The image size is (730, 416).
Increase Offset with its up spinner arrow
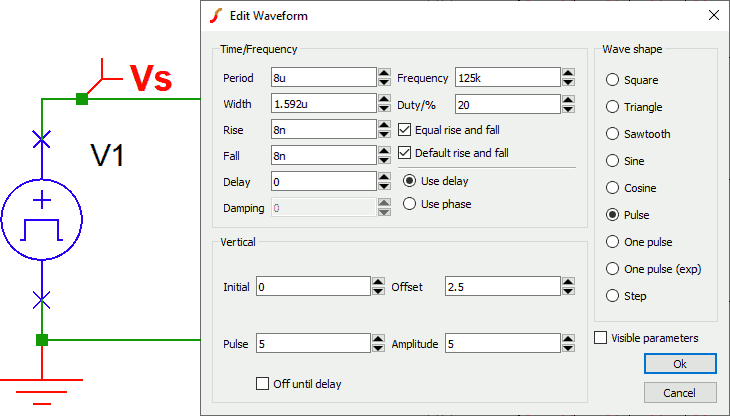coord(568,282)
